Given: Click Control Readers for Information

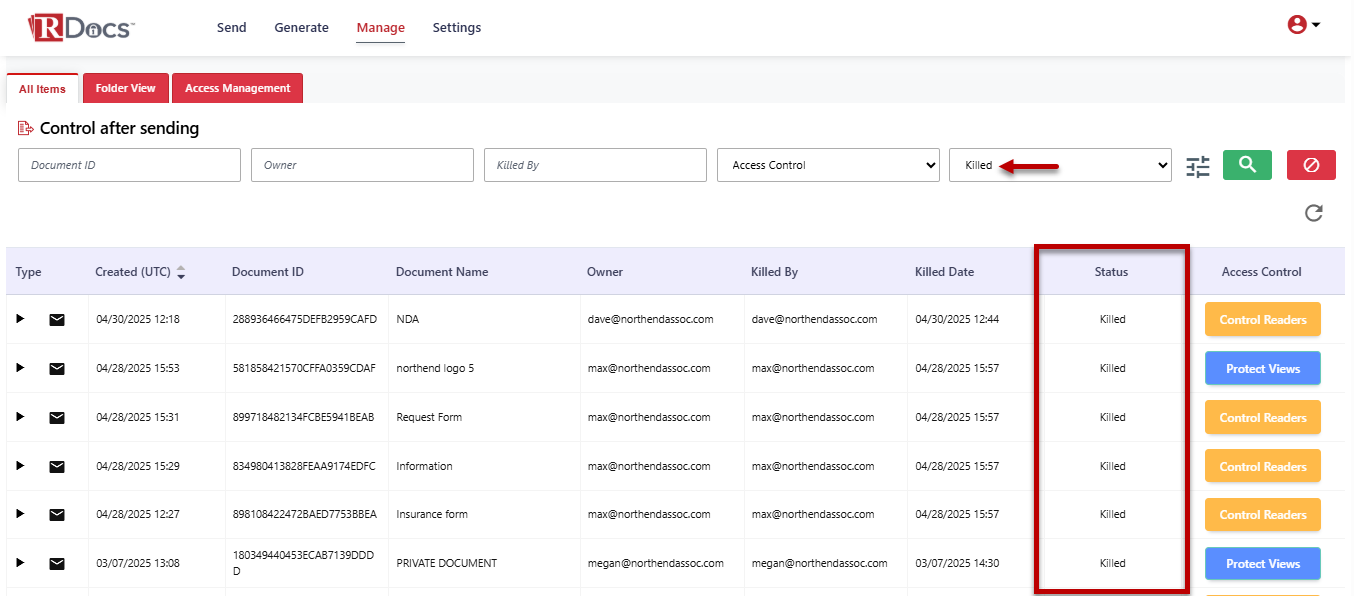Looking at the screenshot, I should click(x=1263, y=467).
